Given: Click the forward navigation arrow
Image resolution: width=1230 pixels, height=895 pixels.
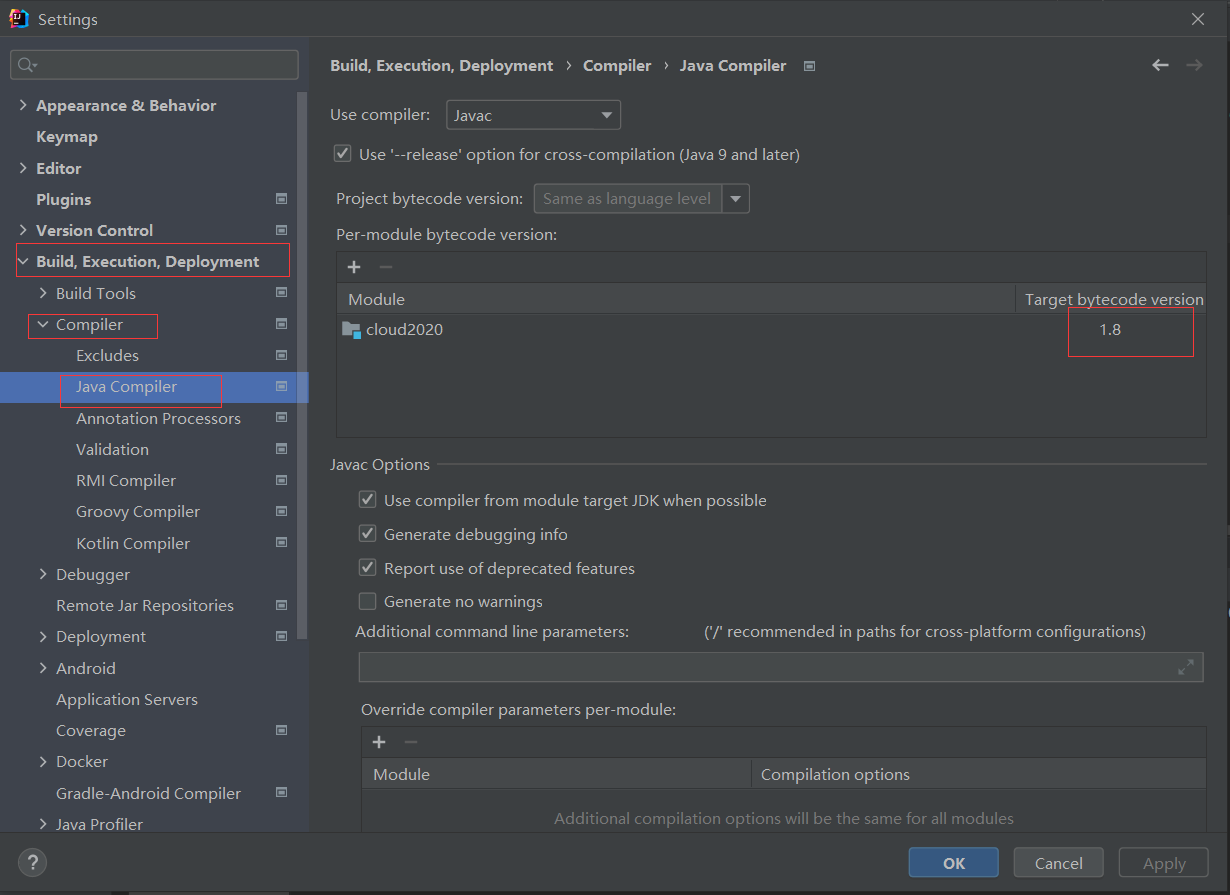Looking at the screenshot, I should [x=1194, y=65].
